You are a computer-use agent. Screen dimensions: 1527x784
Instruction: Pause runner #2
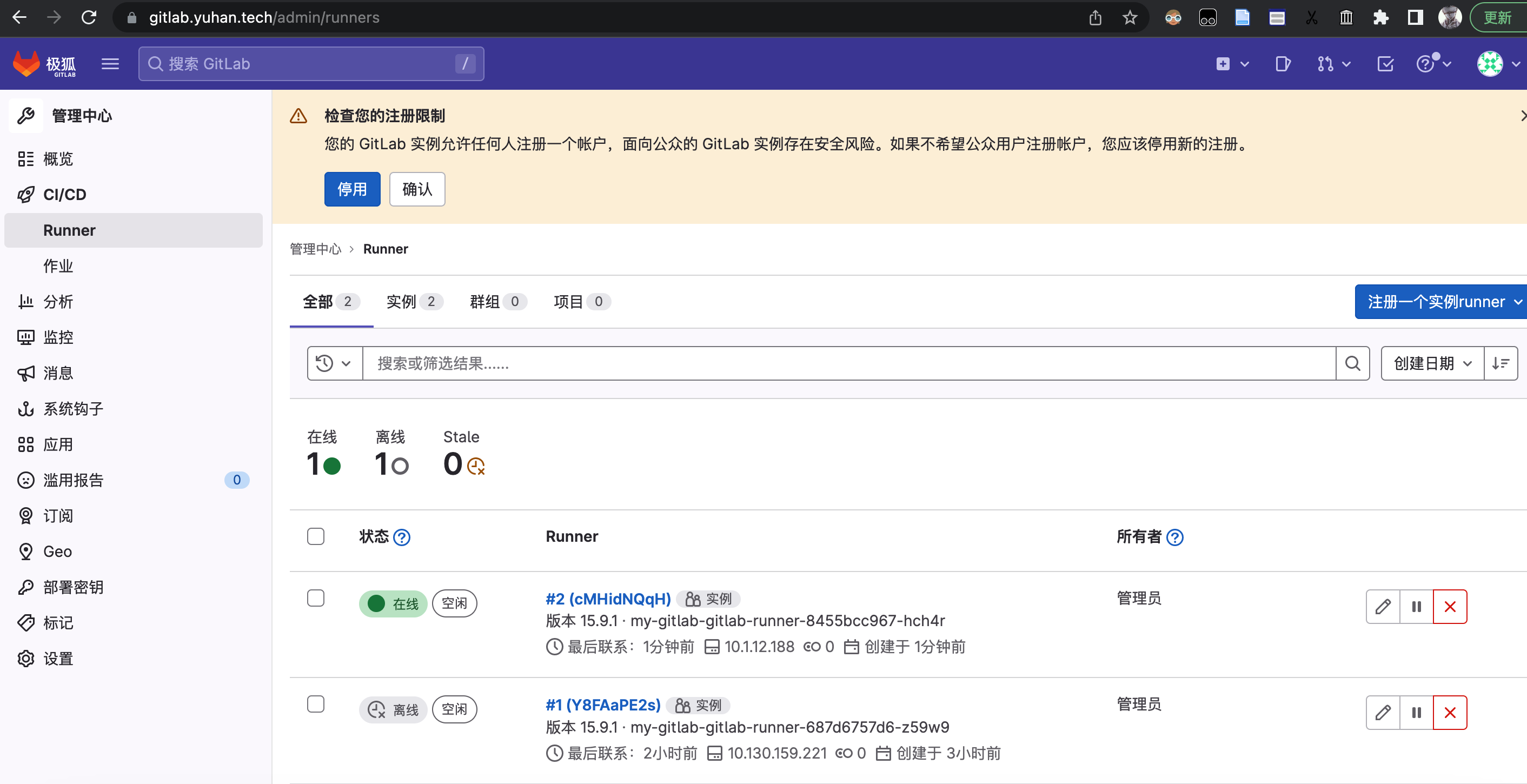[1416, 606]
